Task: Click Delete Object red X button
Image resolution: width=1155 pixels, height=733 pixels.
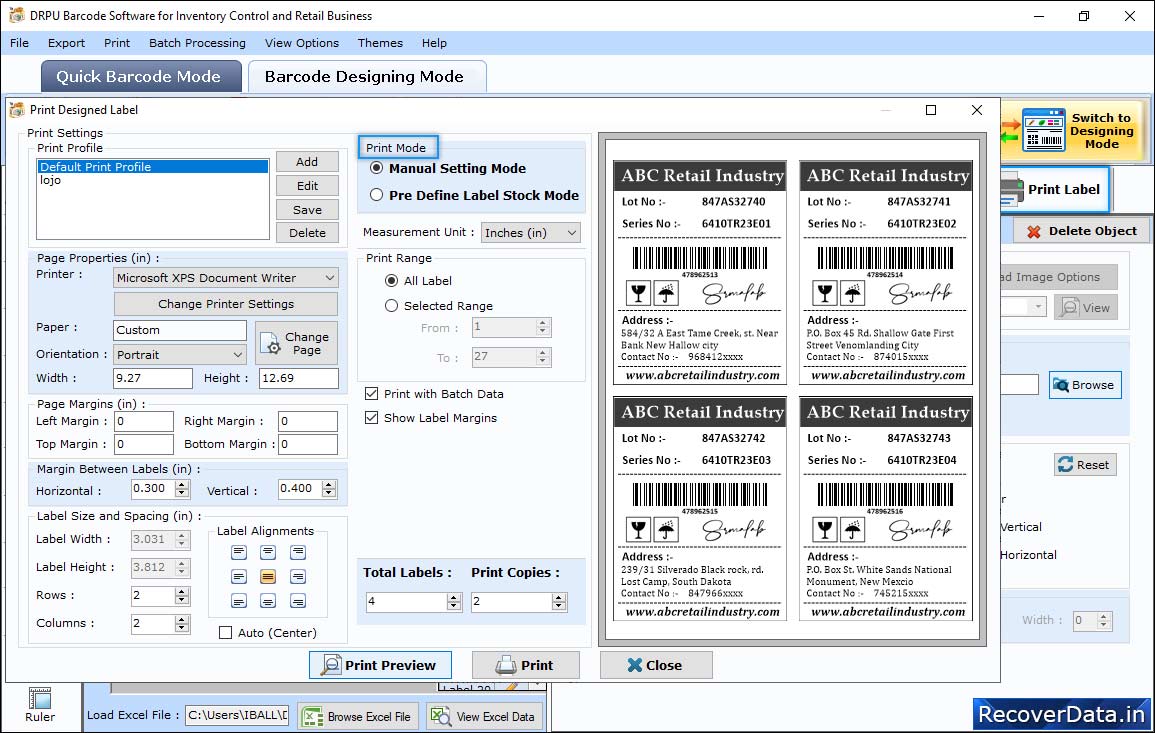Action: coord(1081,231)
